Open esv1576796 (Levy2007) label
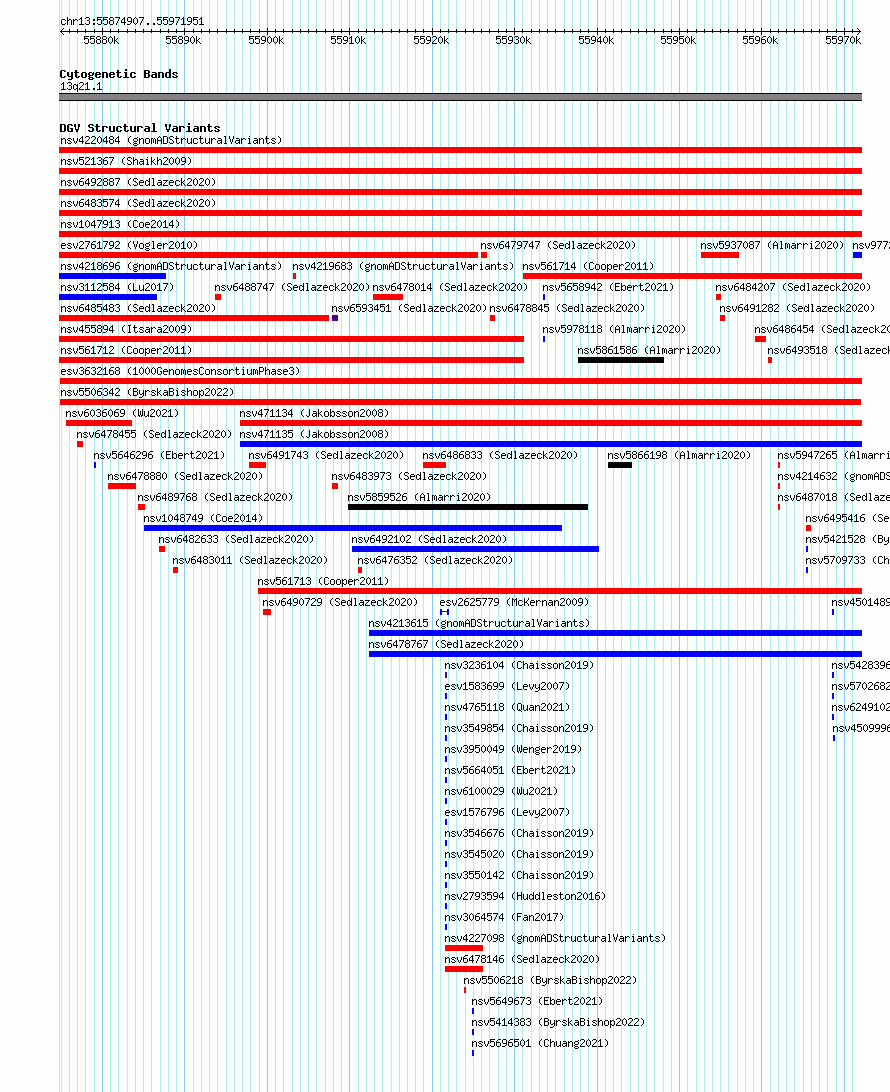890x1092 pixels. point(507,812)
